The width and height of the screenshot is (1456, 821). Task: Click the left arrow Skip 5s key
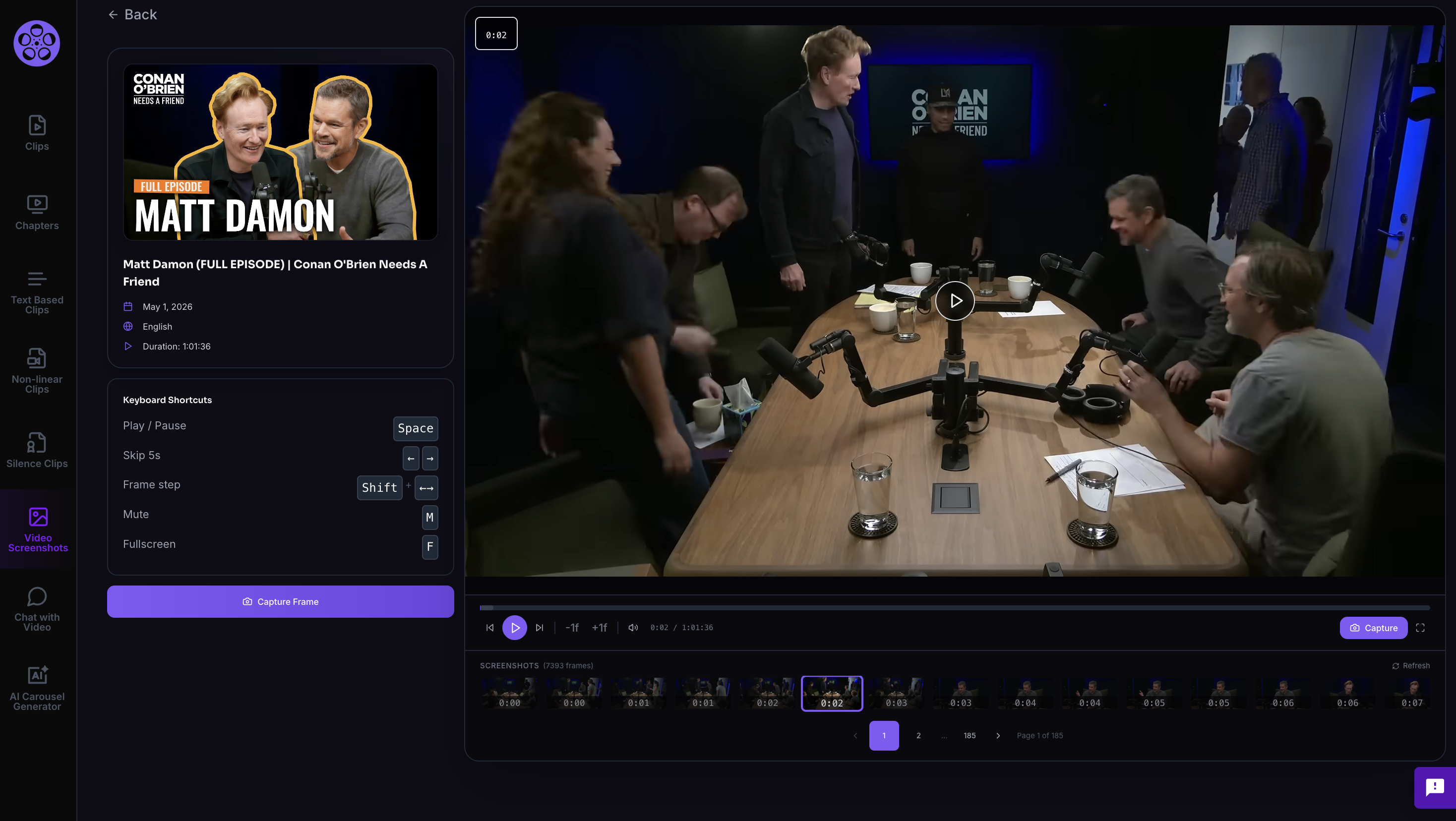411,458
